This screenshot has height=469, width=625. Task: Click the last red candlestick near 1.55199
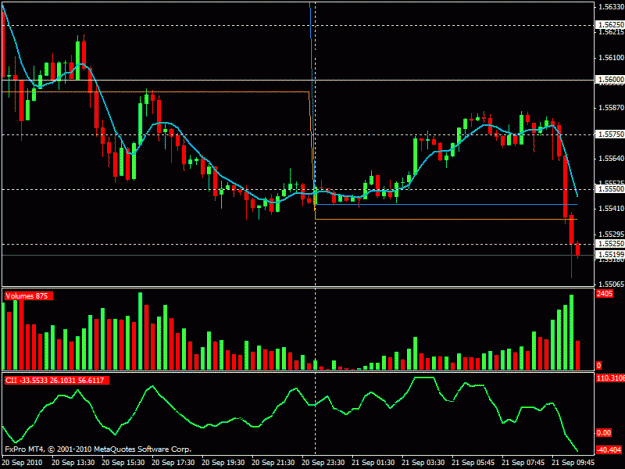pos(578,249)
